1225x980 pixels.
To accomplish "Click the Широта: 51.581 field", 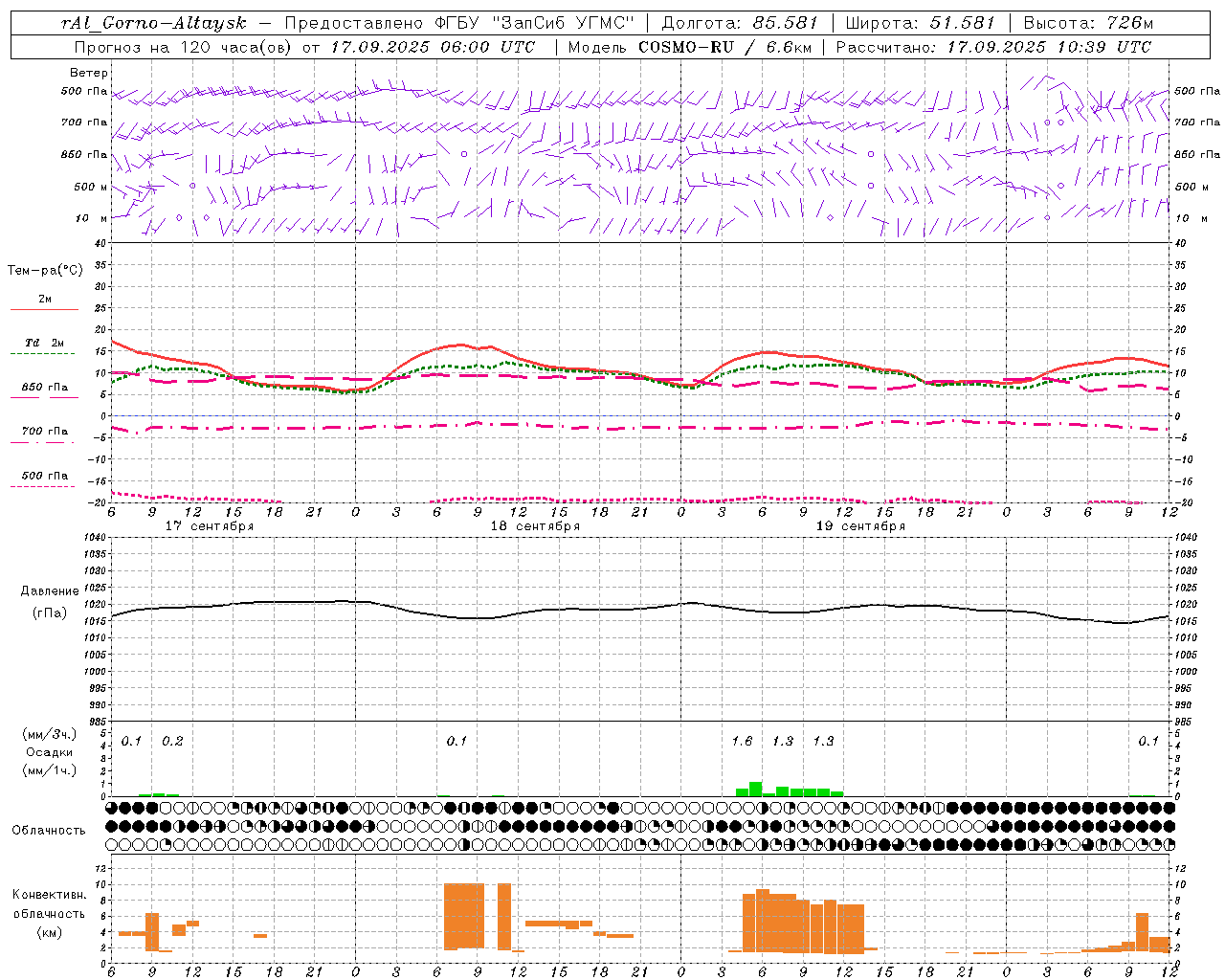I will tap(921, 23).
